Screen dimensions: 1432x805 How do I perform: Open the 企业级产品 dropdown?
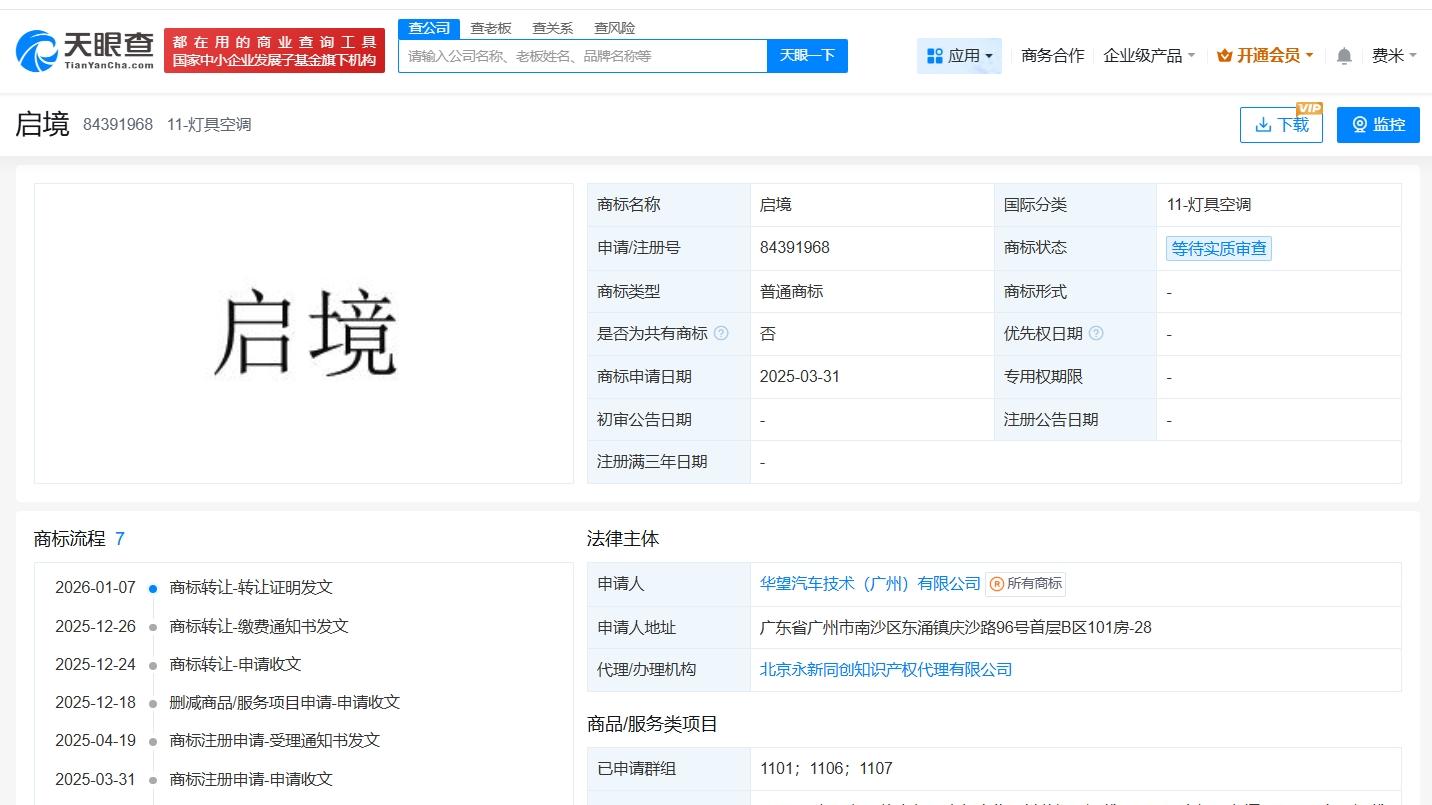(1145, 57)
